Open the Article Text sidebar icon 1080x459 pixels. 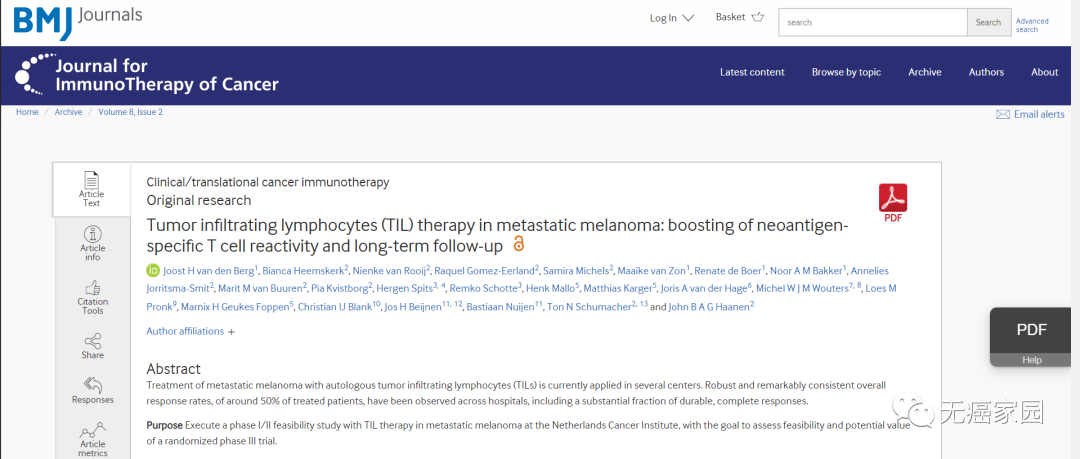pyautogui.click(x=91, y=188)
